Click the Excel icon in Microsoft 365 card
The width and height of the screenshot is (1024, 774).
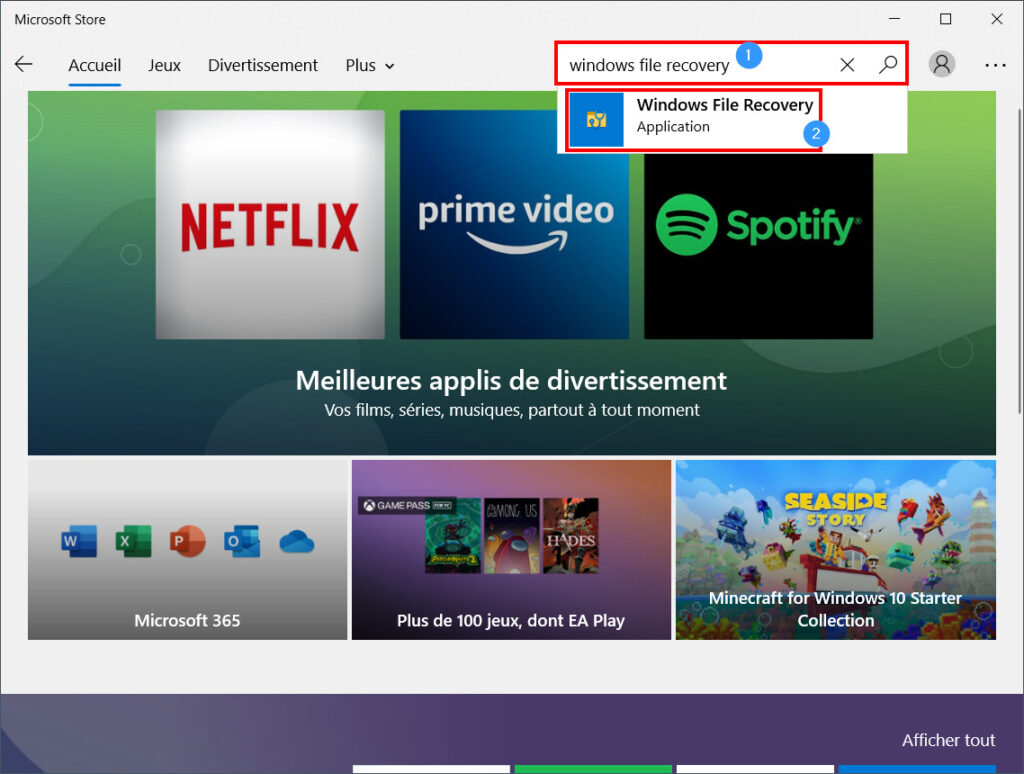tap(133, 541)
